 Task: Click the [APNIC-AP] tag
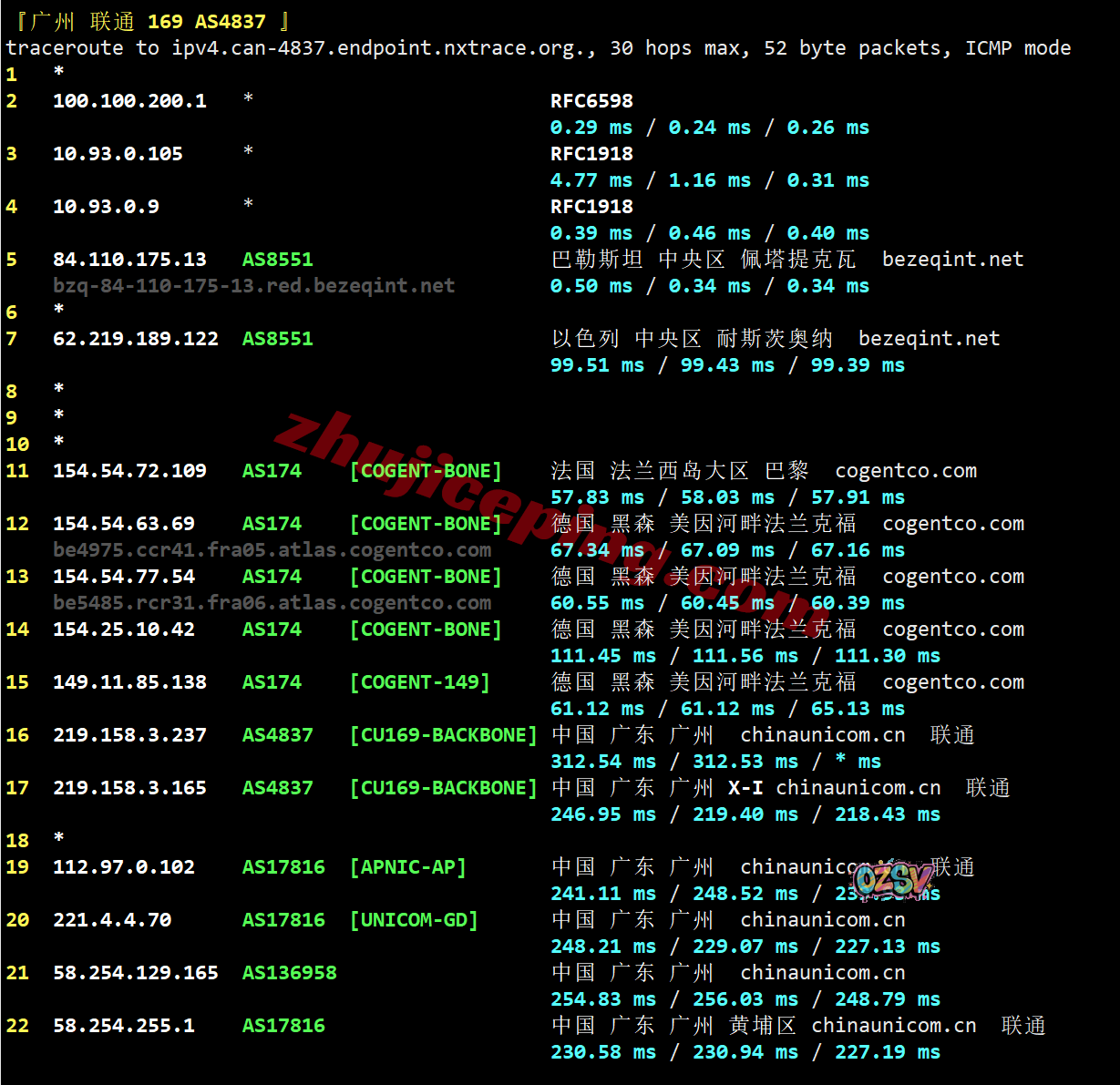pos(407,867)
